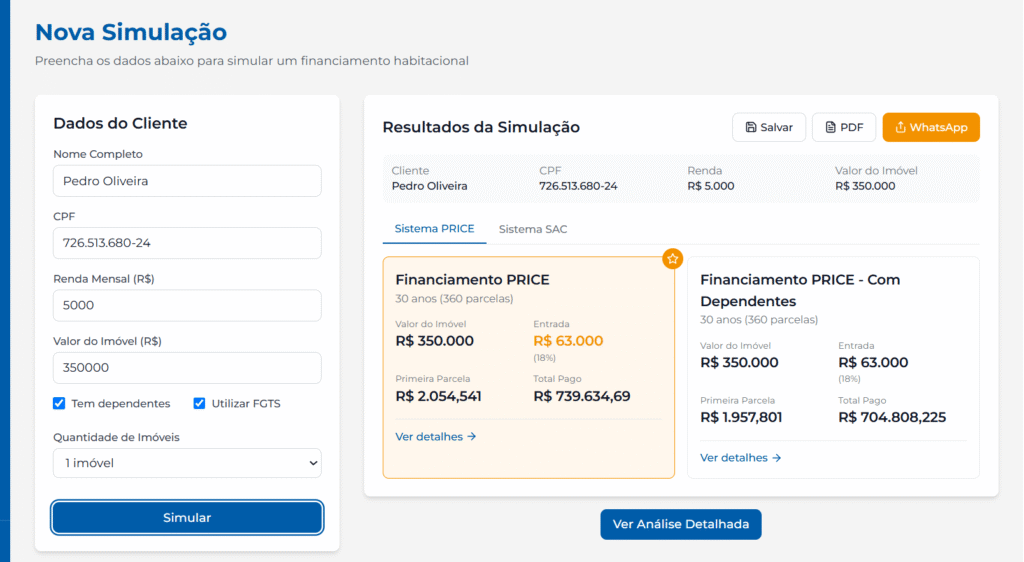Image resolution: width=1024 pixels, height=562 pixels.
Task: Open the Quantidade de Imóveis dropdown
Action: (x=187, y=463)
